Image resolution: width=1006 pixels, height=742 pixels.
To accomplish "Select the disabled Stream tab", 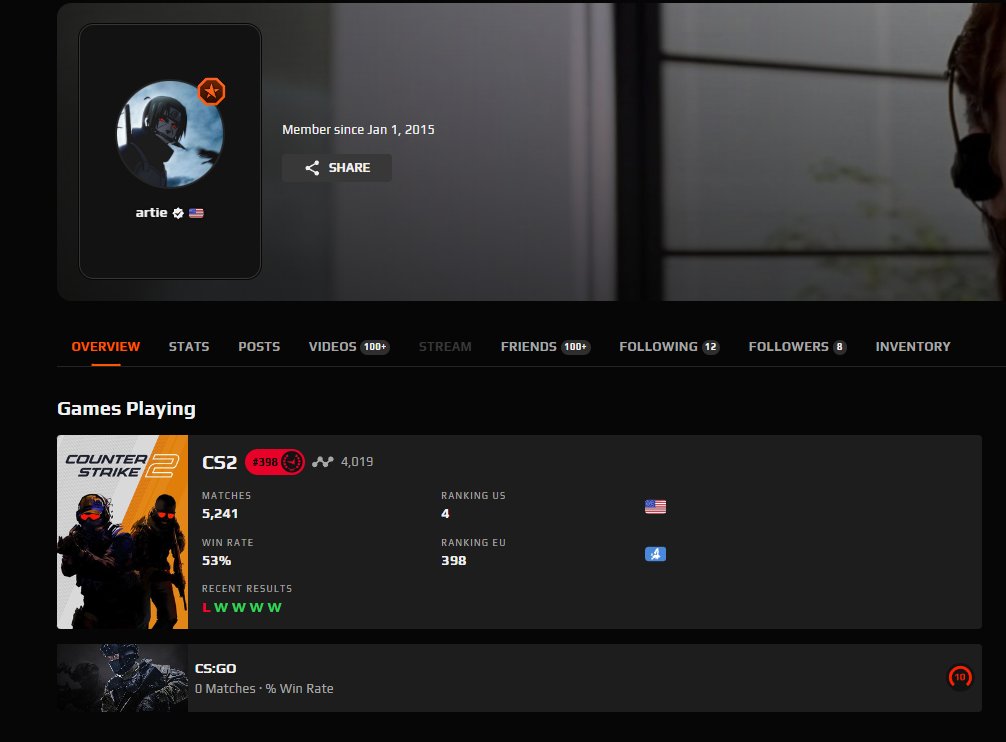I will (x=445, y=346).
